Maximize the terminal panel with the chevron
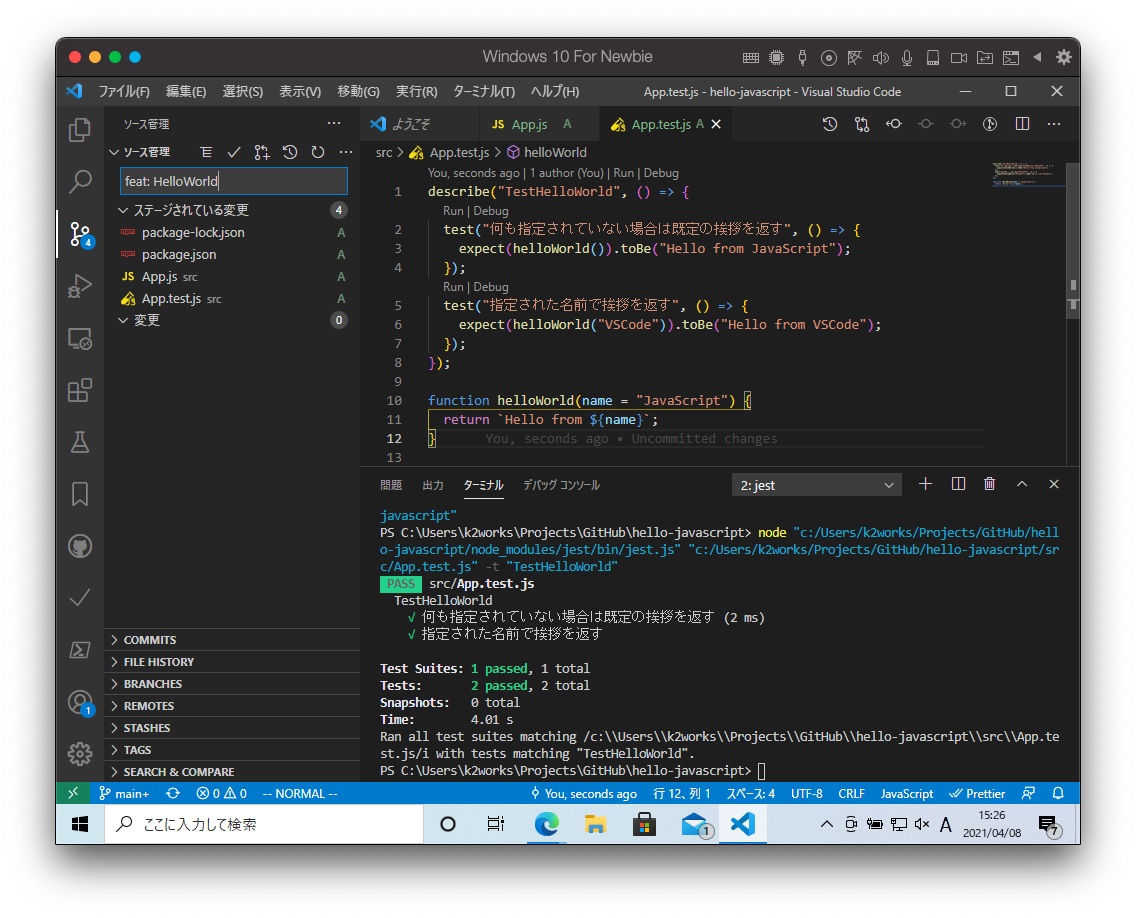This screenshot has width=1136, height=918. click(1021, 484)
